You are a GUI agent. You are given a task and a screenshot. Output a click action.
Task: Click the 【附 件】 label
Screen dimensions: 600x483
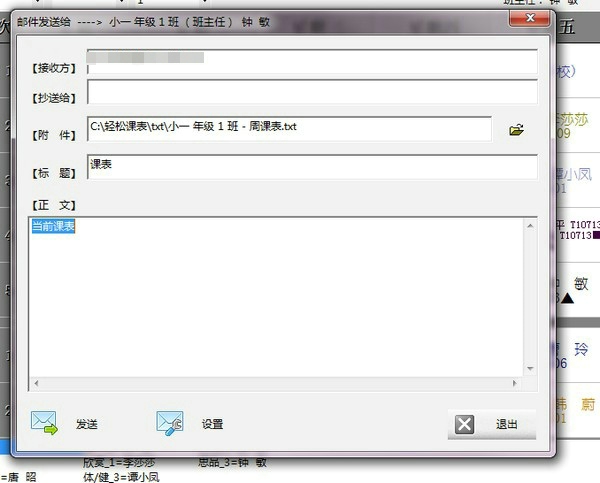54,135
